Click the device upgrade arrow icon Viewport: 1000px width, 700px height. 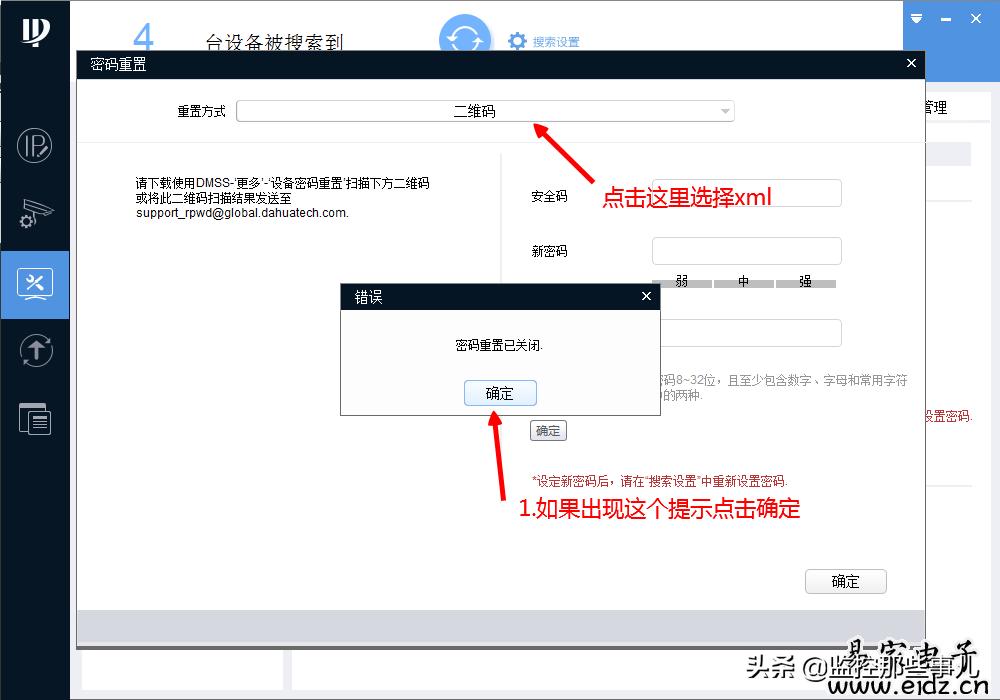(34, 350)
